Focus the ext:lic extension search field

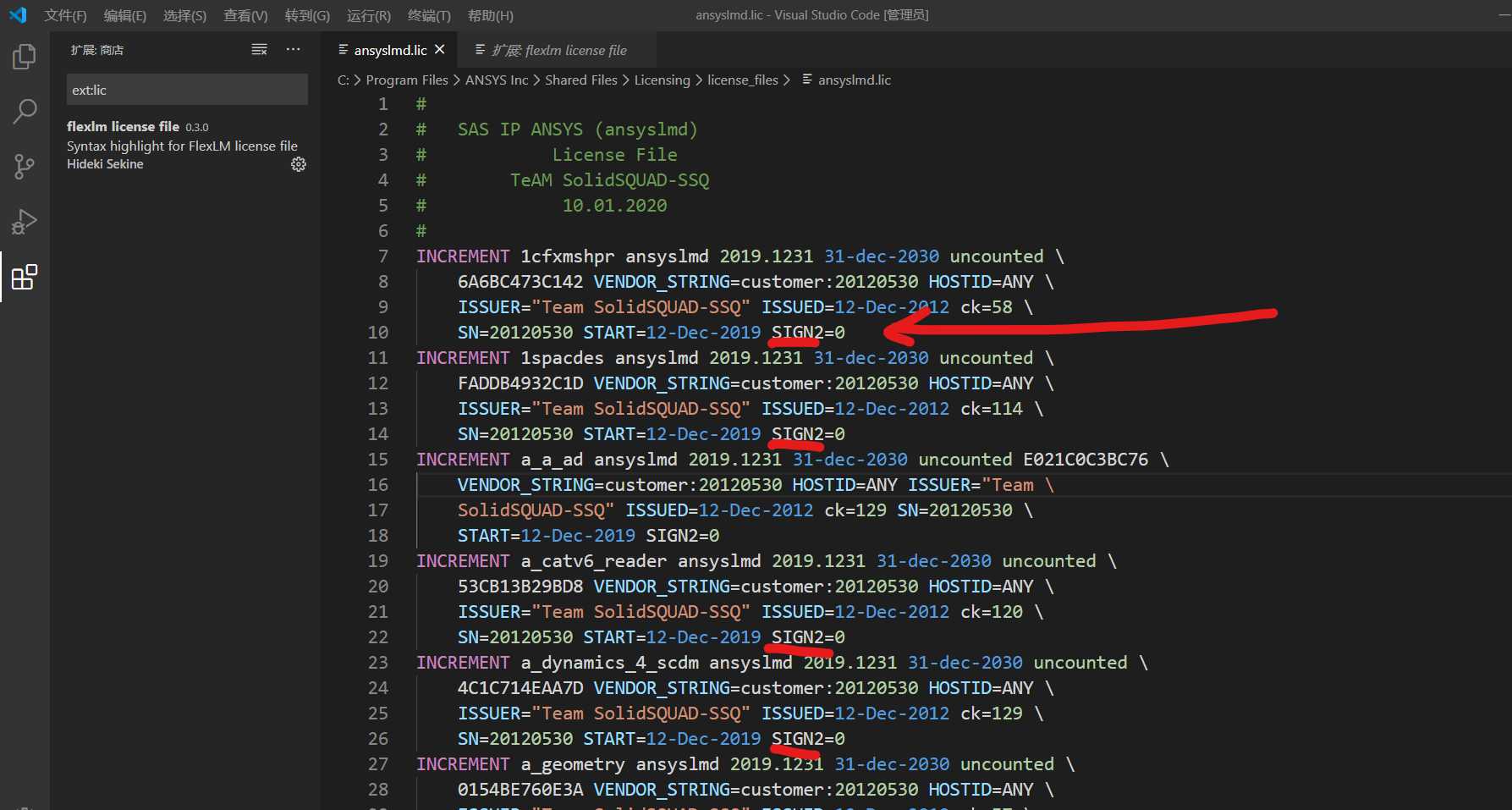(187, 90)
